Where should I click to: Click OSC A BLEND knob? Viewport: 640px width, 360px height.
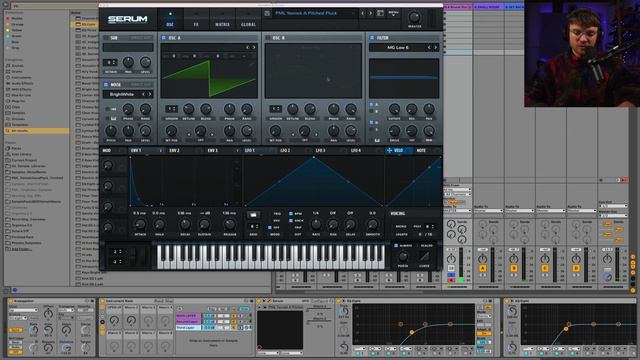[x=206, y=109]
